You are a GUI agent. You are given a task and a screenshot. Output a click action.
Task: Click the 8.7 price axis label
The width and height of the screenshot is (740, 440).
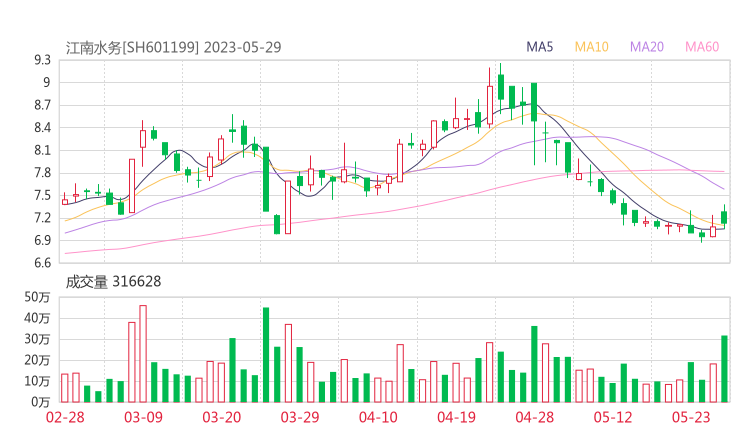tap(42, 105)
